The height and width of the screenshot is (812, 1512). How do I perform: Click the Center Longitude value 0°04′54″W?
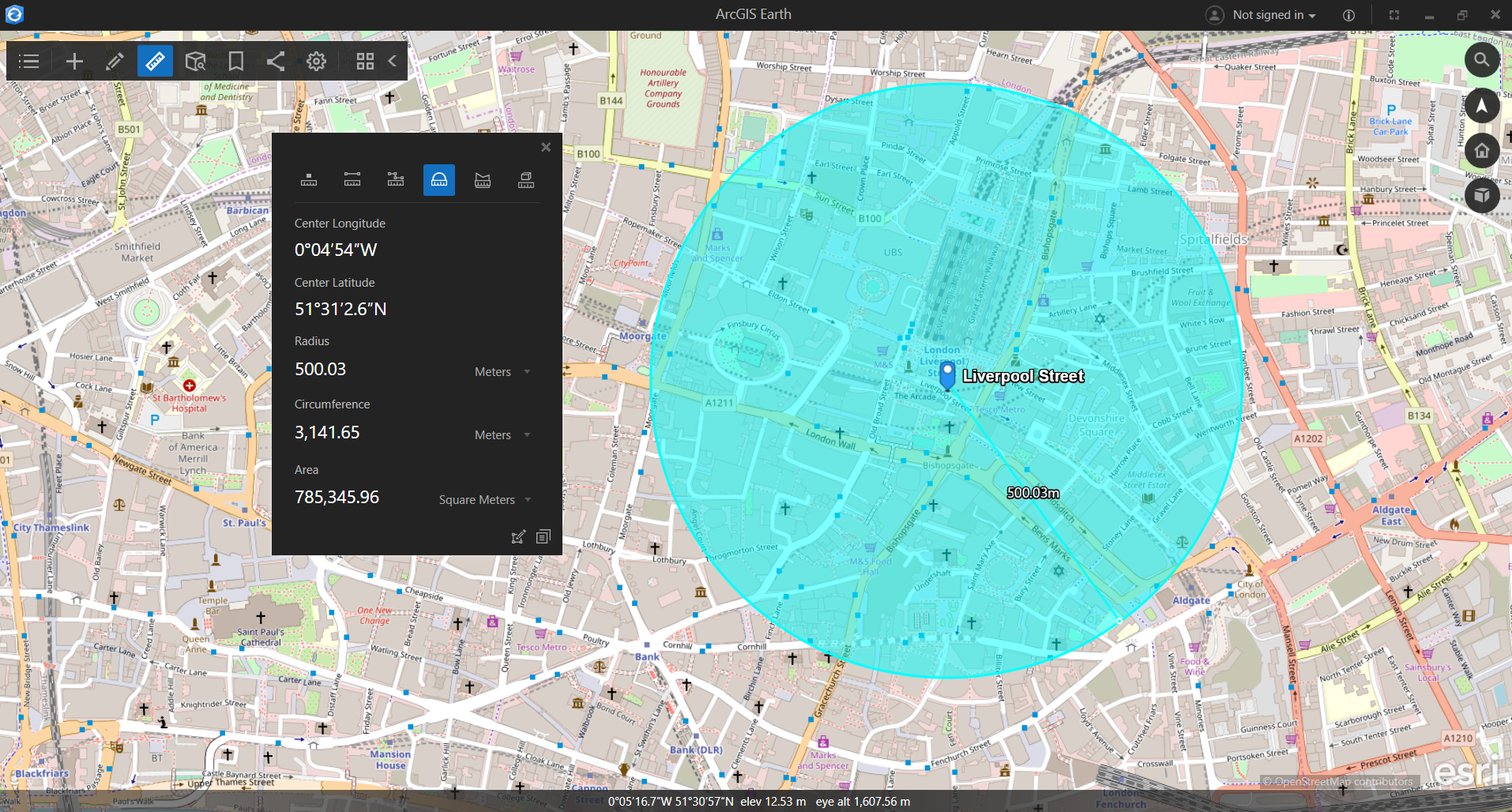click(x=336, y=250)
